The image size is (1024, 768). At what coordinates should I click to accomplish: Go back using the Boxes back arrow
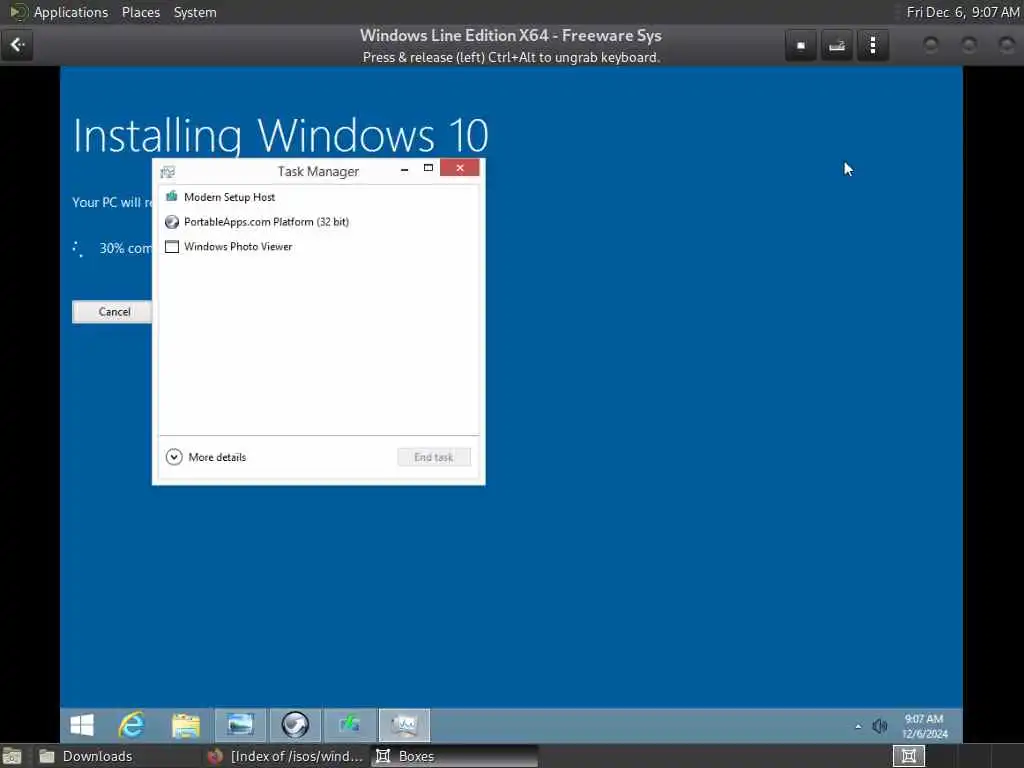point(17,45)
